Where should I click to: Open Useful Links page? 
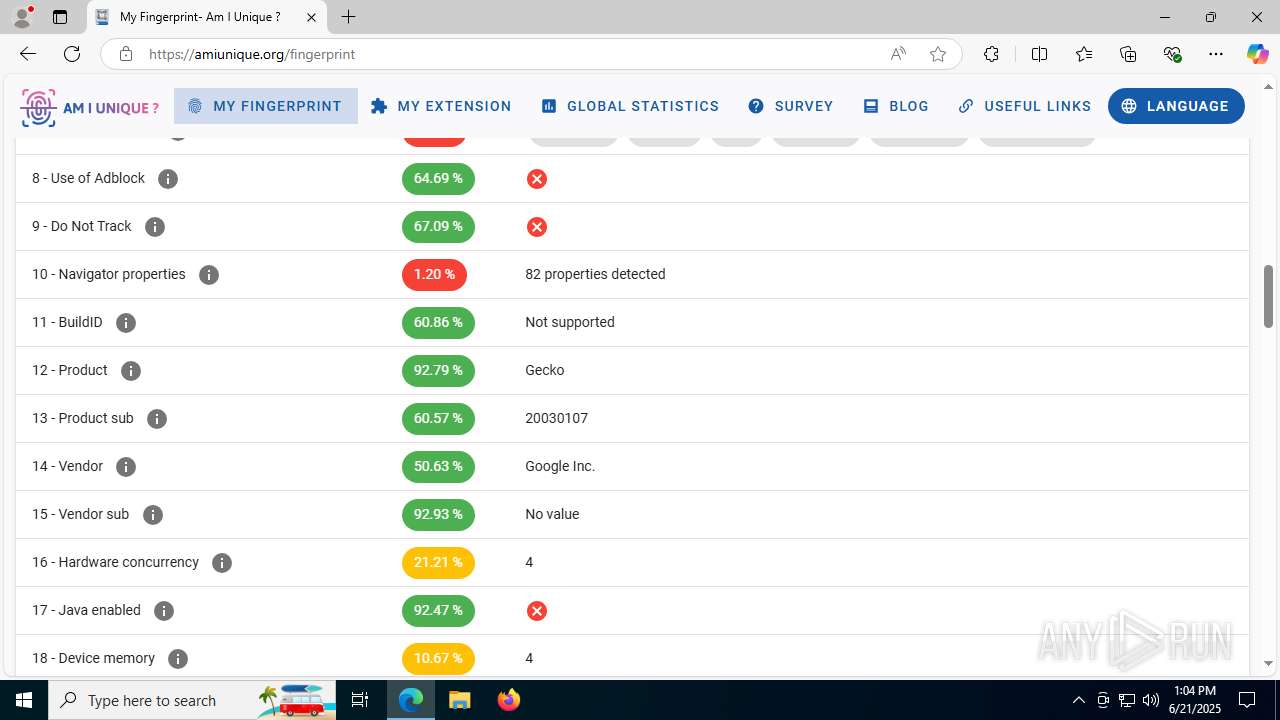point(1024,106)
